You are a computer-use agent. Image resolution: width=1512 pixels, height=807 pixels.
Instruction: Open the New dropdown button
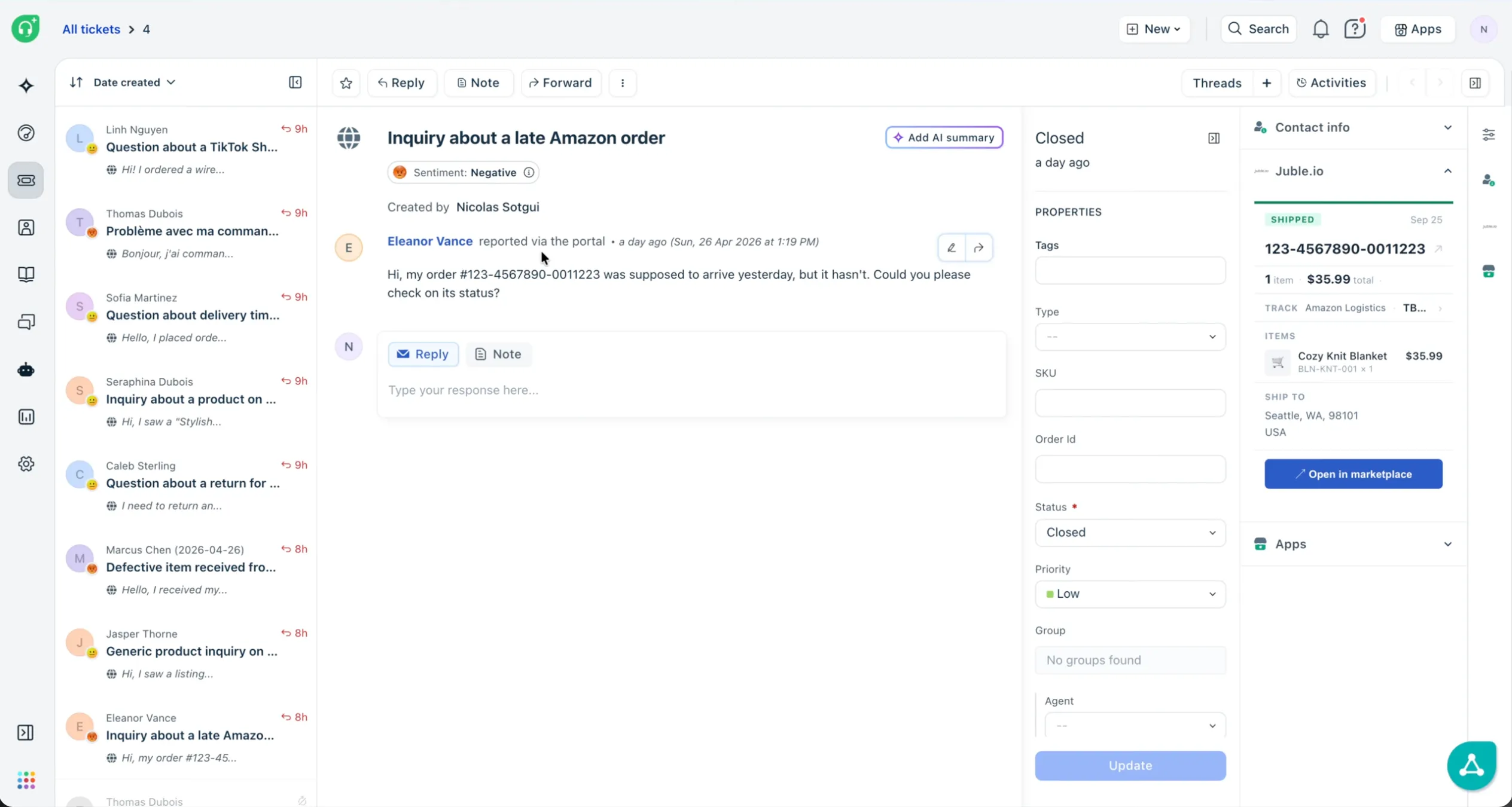pos(1154,29)
